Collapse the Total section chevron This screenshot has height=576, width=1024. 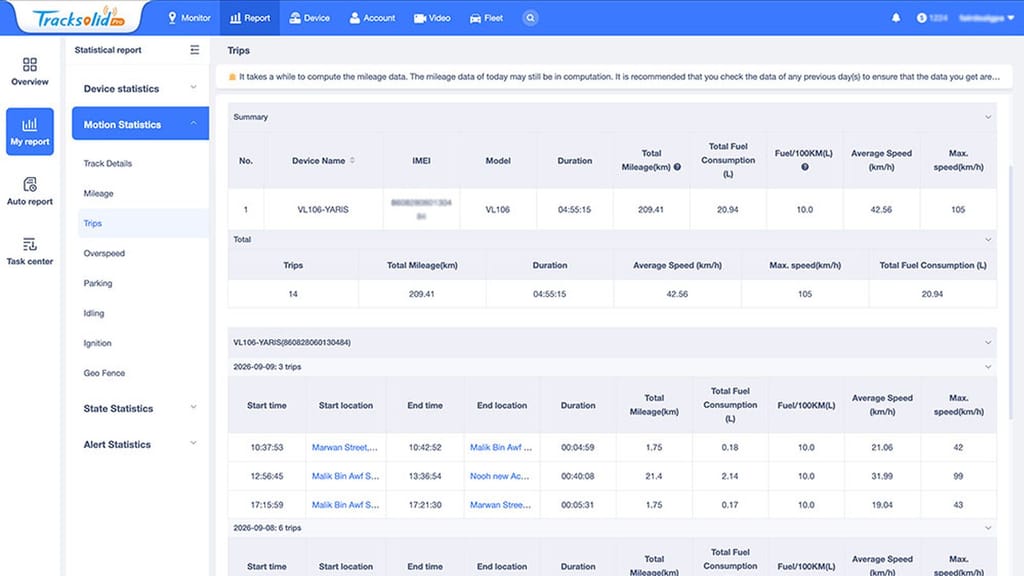[x=988, y=240]
